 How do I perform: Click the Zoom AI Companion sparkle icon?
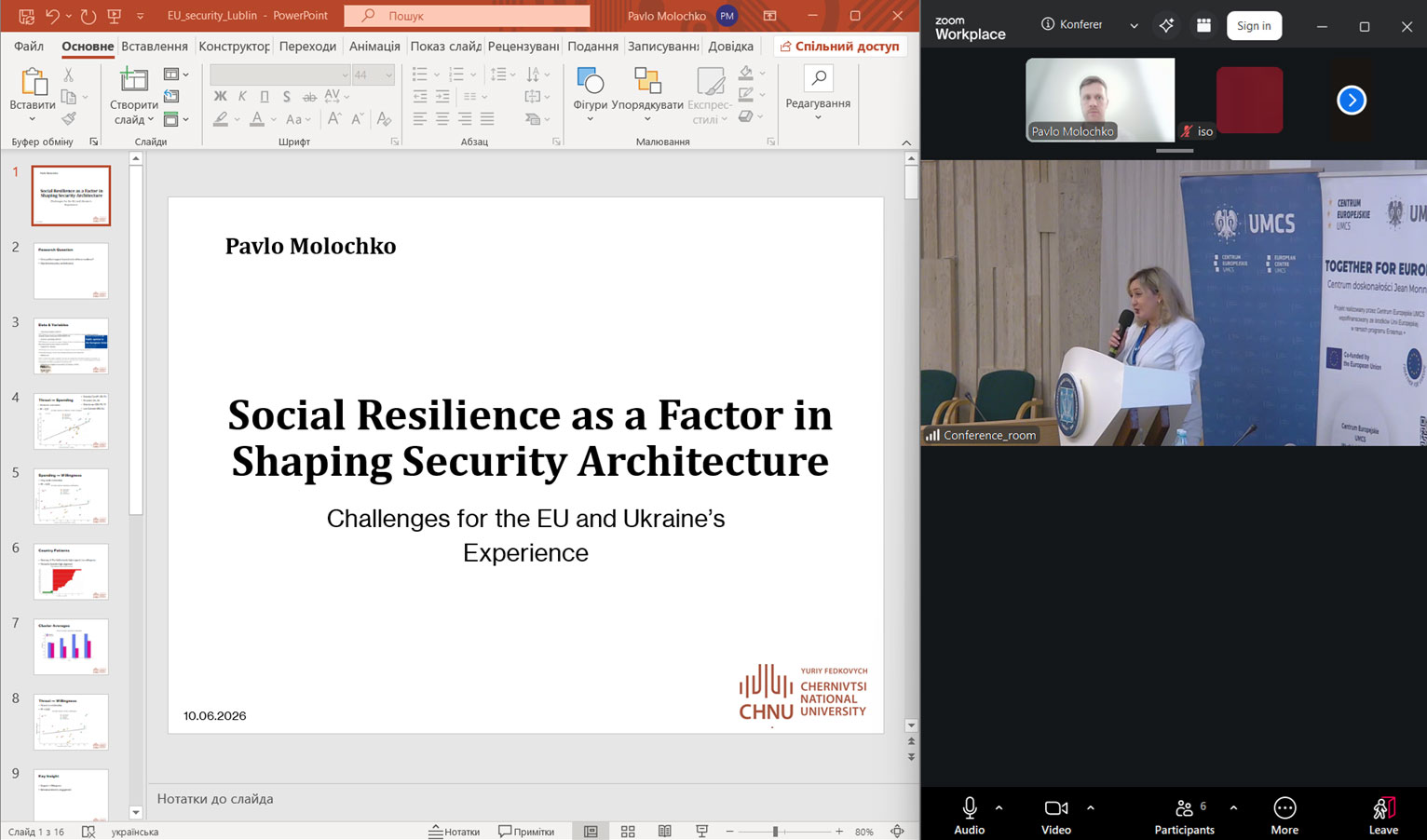(1166, 26)
